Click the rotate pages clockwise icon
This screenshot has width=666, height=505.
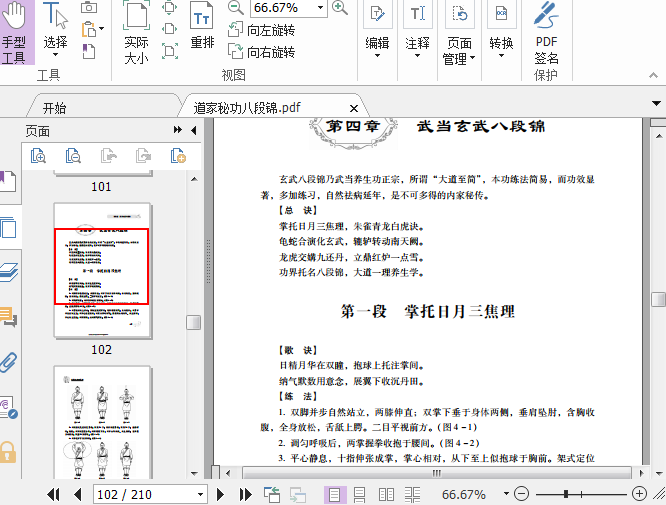click(144, 156)
